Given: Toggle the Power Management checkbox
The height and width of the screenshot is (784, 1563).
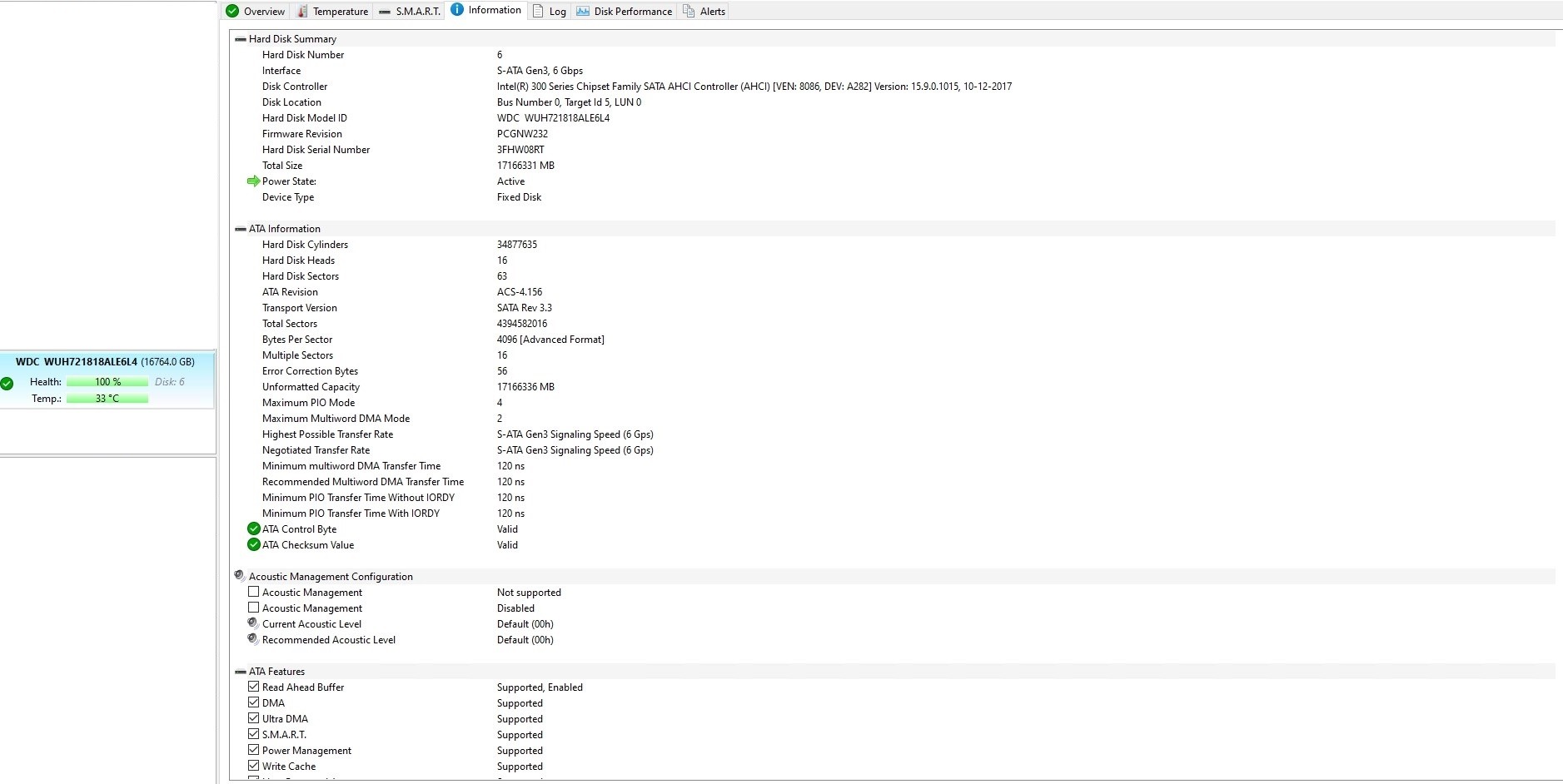Looking at the screenshot, I should pos(253,750).
